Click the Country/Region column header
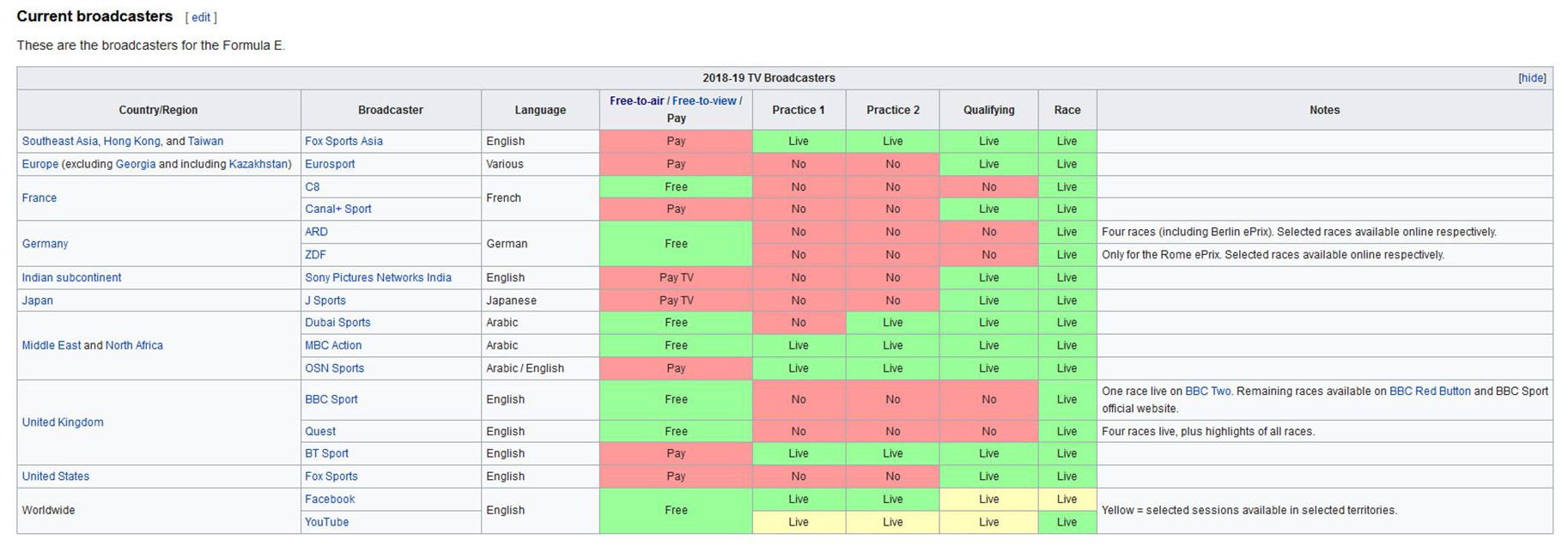1568x552 pixels. [158, 110]
